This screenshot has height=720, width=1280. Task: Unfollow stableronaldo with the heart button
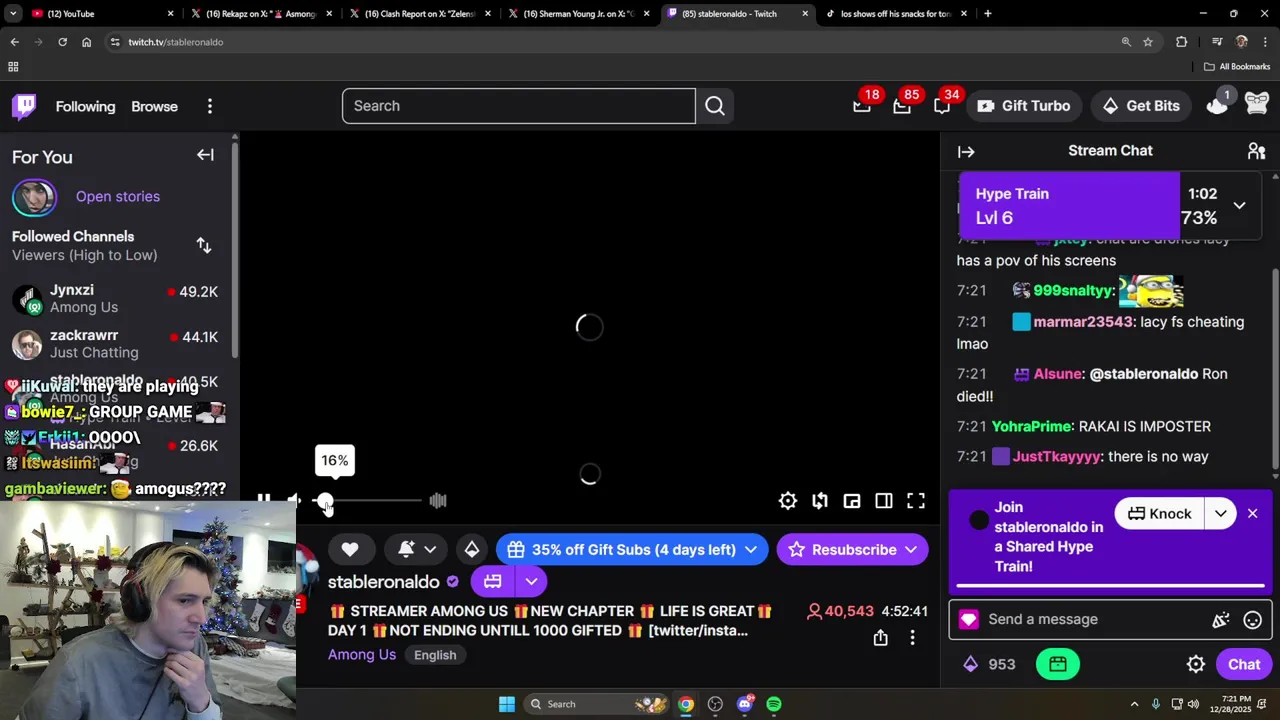coord(350,550)
